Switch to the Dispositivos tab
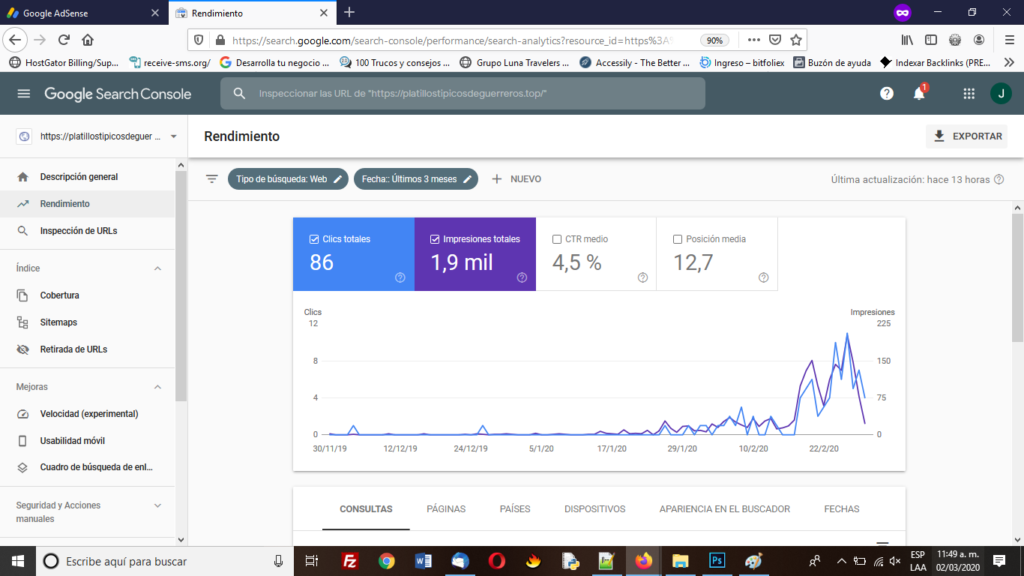Screen dimensions: 1024x576 (594, 509)
